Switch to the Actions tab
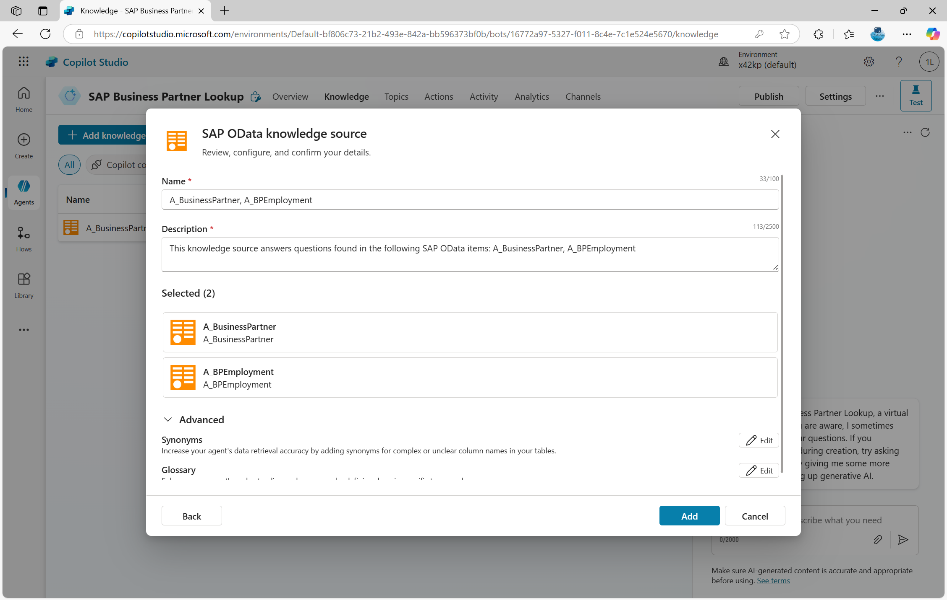 438,97
